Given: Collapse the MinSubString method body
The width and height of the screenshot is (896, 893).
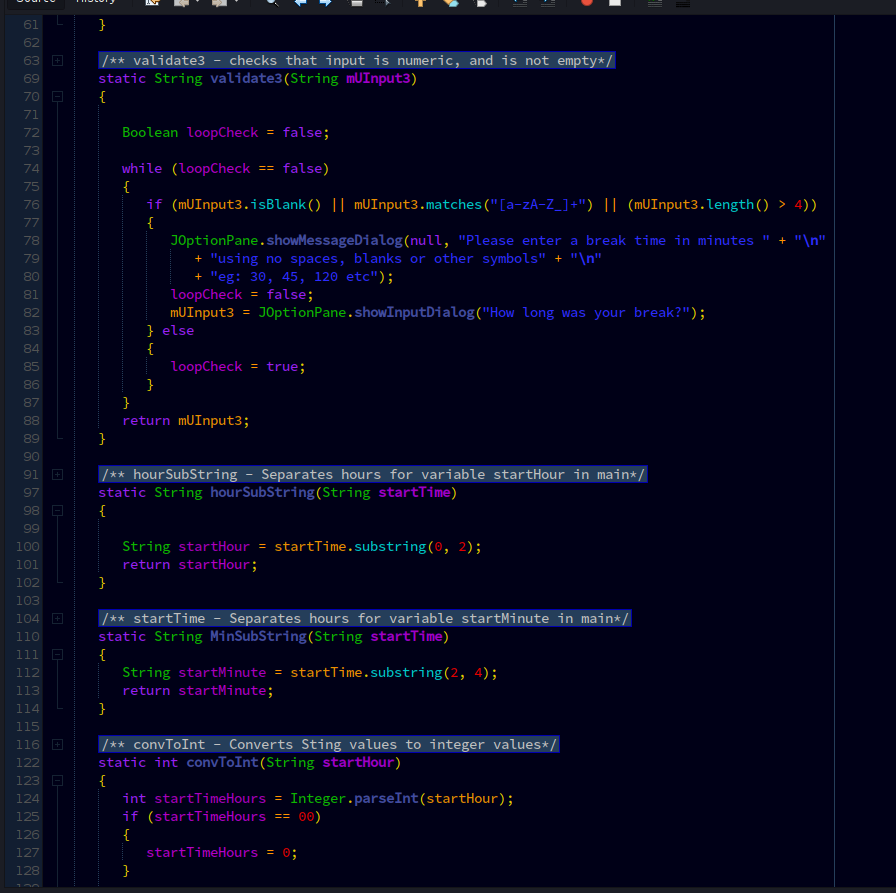Looking at the screenshot, I should [x=57, y=655].
